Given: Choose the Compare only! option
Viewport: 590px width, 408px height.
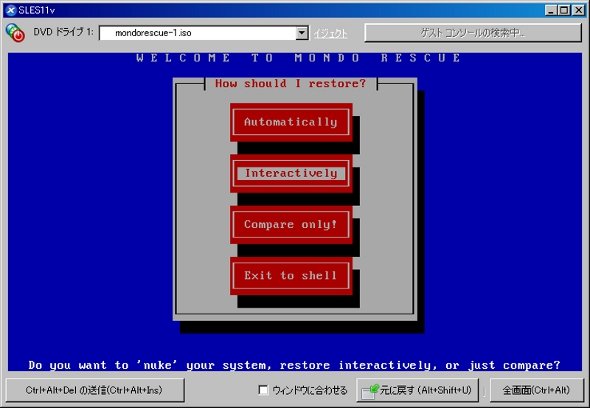Looking at the screenshot, I should (291, 224).
